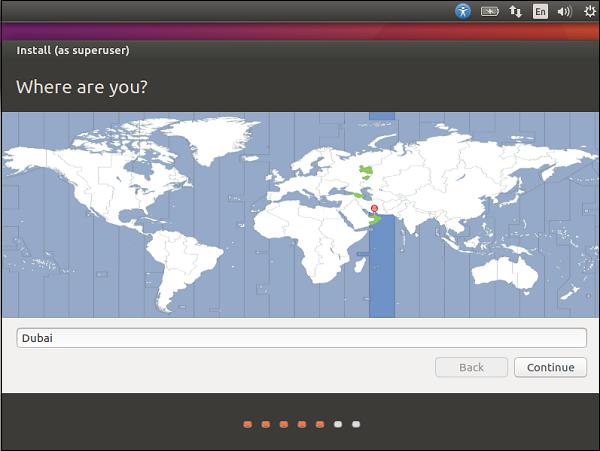Click the red location pin on map
This screenshot has width=600, height=451.
(375, 208)
